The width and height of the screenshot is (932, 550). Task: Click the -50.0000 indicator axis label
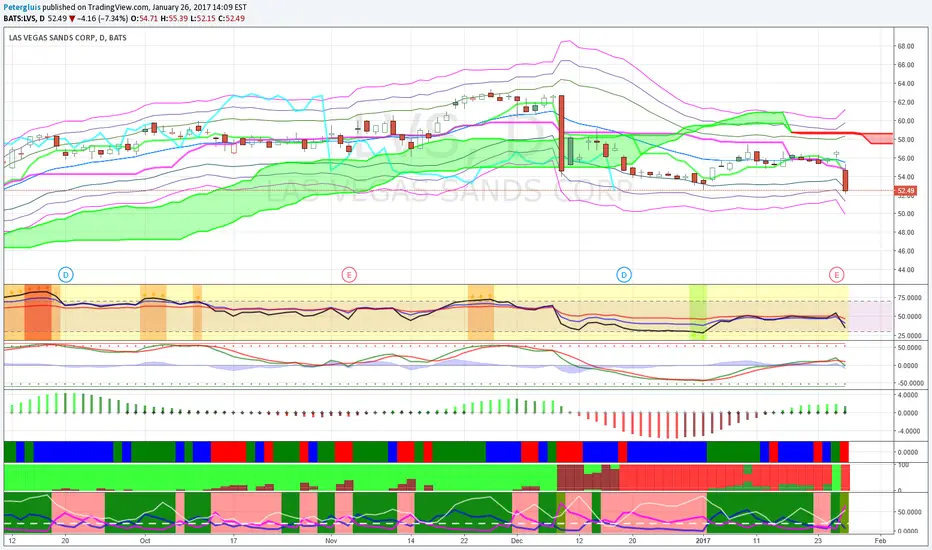(910, 384)
